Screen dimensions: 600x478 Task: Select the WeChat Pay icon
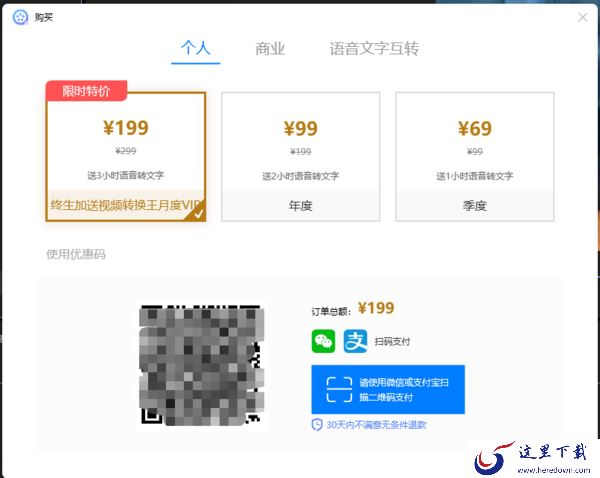click(323, 341)
